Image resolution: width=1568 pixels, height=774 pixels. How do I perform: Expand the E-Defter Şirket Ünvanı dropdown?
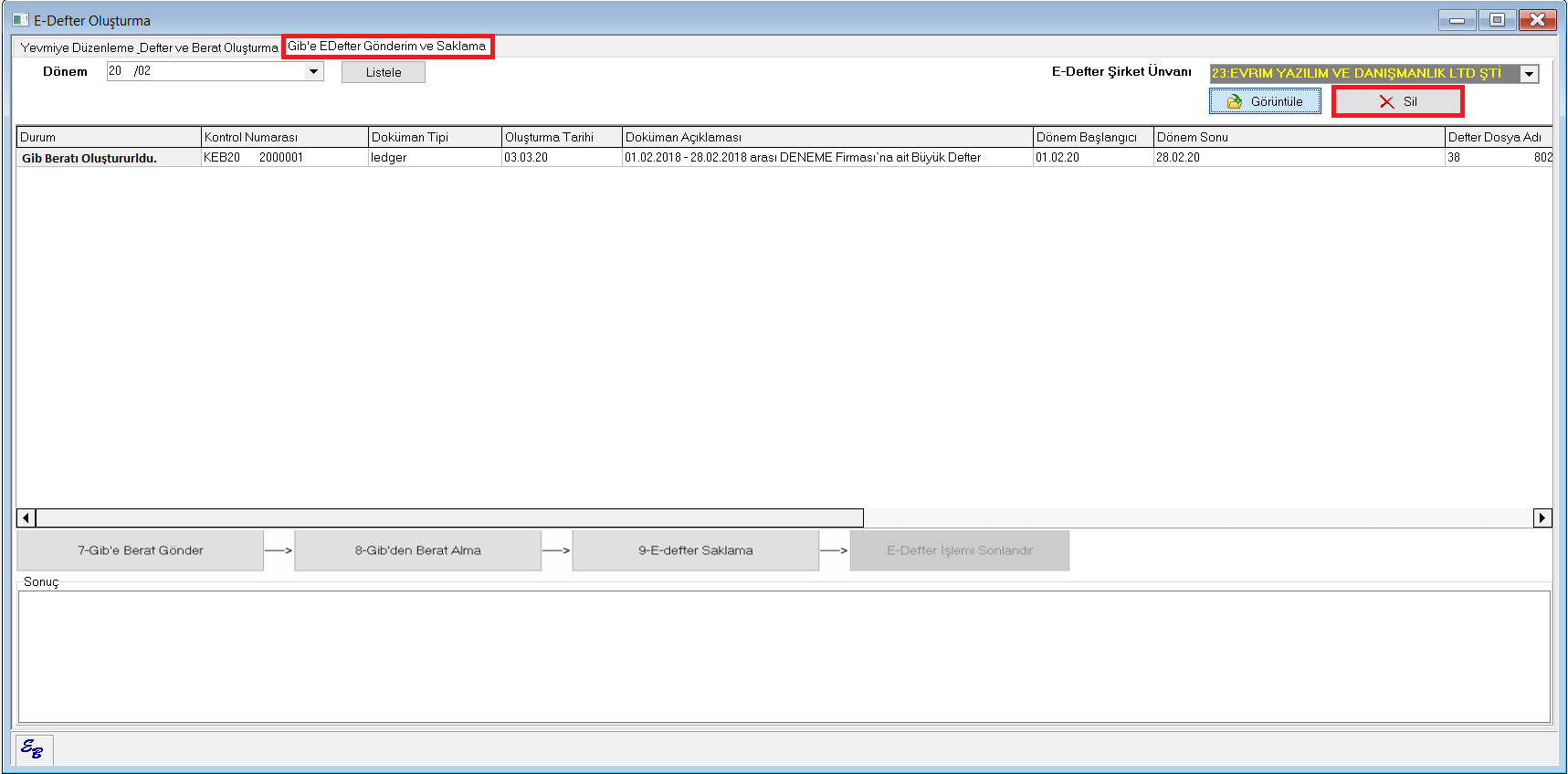pos(1529,74)
